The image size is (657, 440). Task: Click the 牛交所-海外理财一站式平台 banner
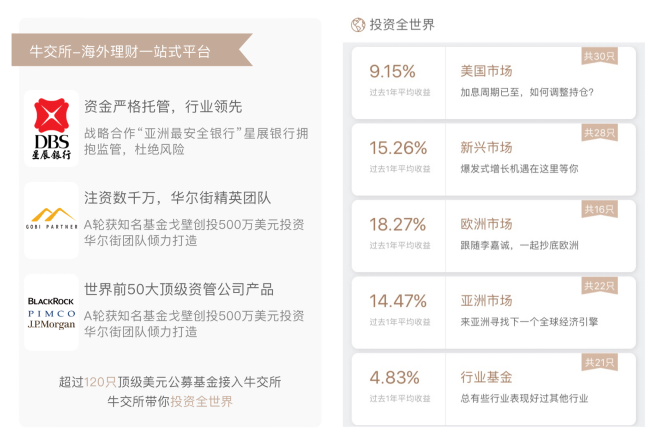pyautogui.click(x=132, y=50)
